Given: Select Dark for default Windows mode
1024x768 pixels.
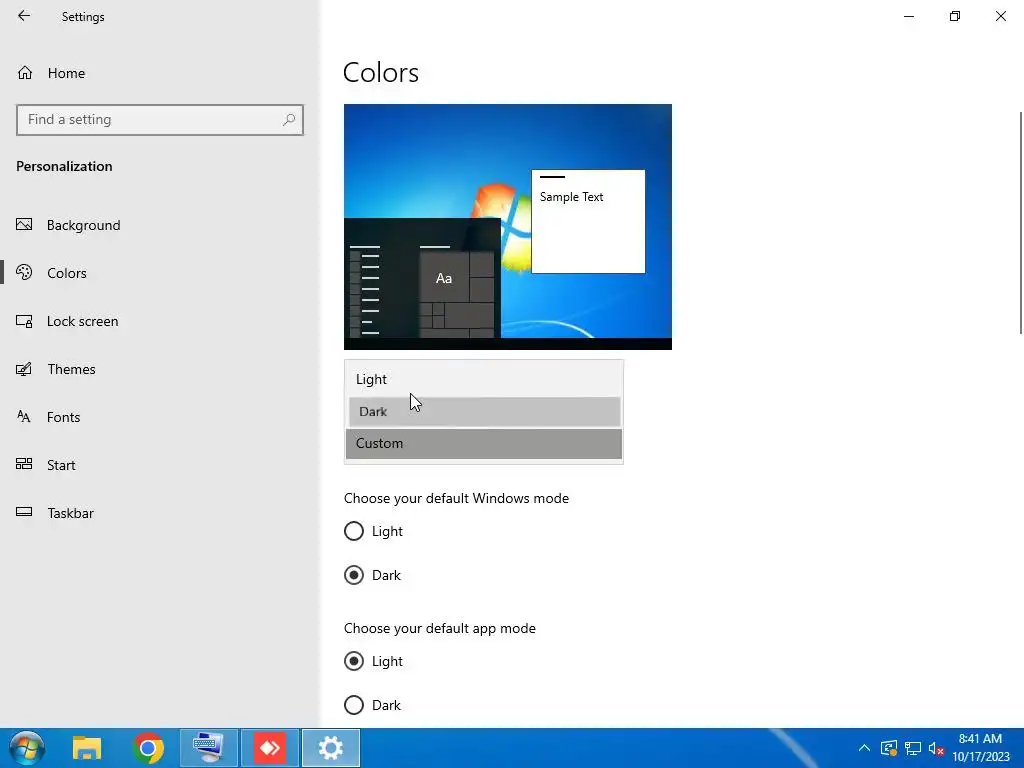Looking at the screenshot, I should (354, 575).
